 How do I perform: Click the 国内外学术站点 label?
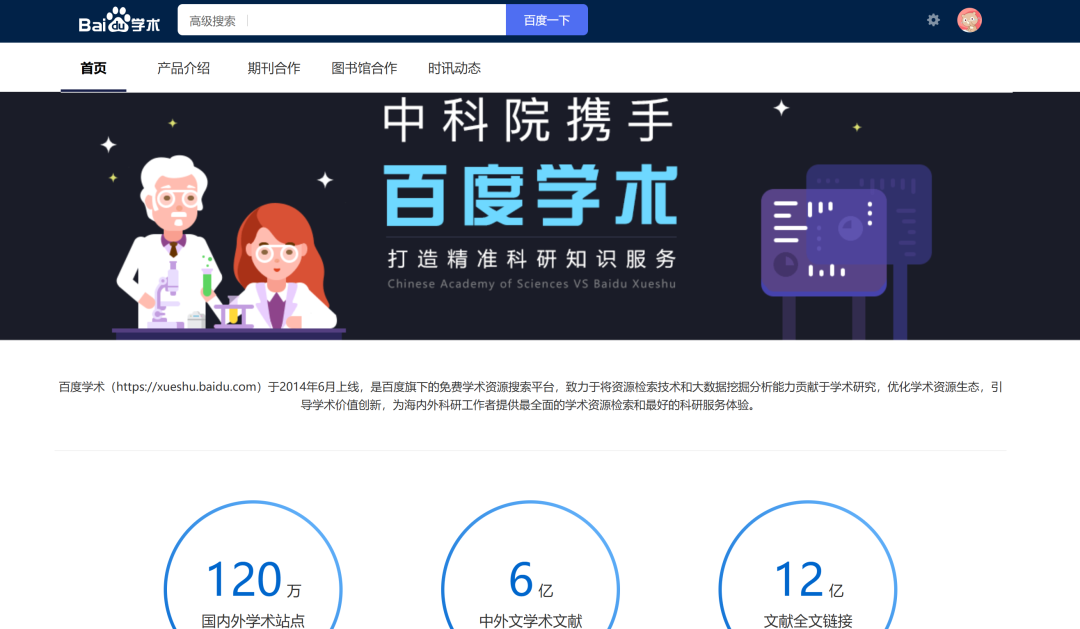[x=253, y=621]
